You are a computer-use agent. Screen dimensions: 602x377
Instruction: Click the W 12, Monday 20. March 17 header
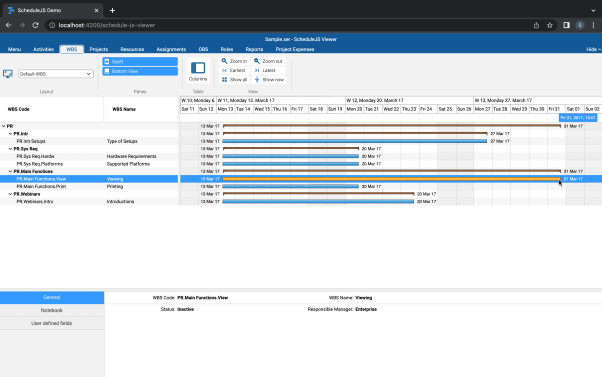409,100
